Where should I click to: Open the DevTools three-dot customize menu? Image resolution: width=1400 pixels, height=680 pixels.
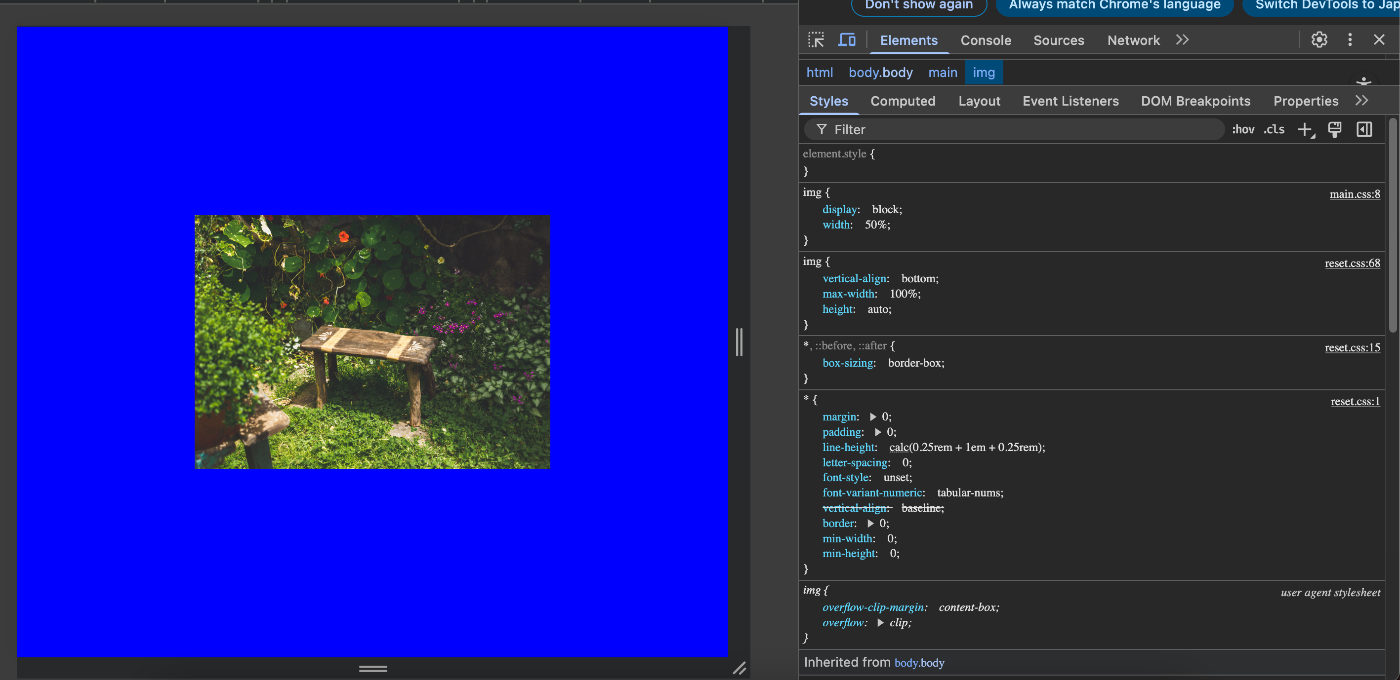click(1350, 40)
